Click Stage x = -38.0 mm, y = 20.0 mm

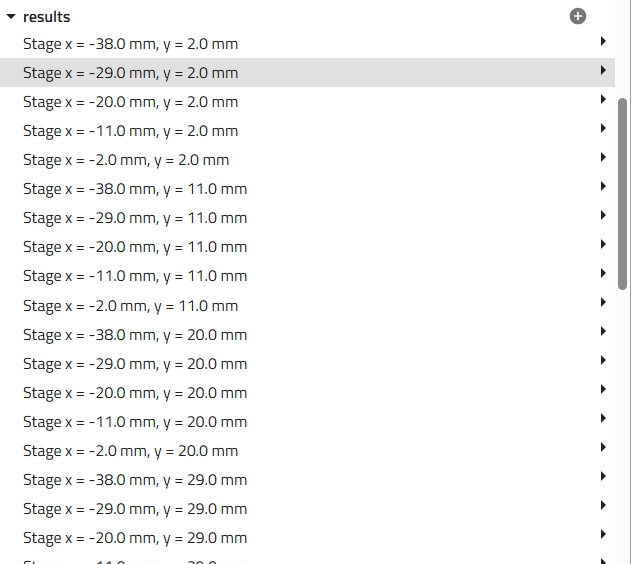(135, 335)
